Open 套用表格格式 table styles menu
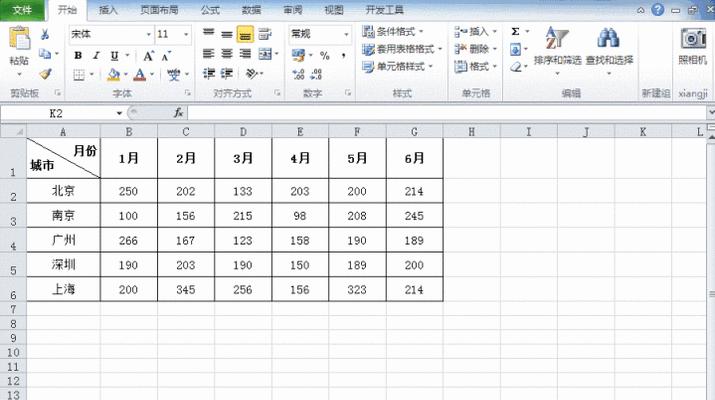Viewport: 715px width, 400px height. 402,49
